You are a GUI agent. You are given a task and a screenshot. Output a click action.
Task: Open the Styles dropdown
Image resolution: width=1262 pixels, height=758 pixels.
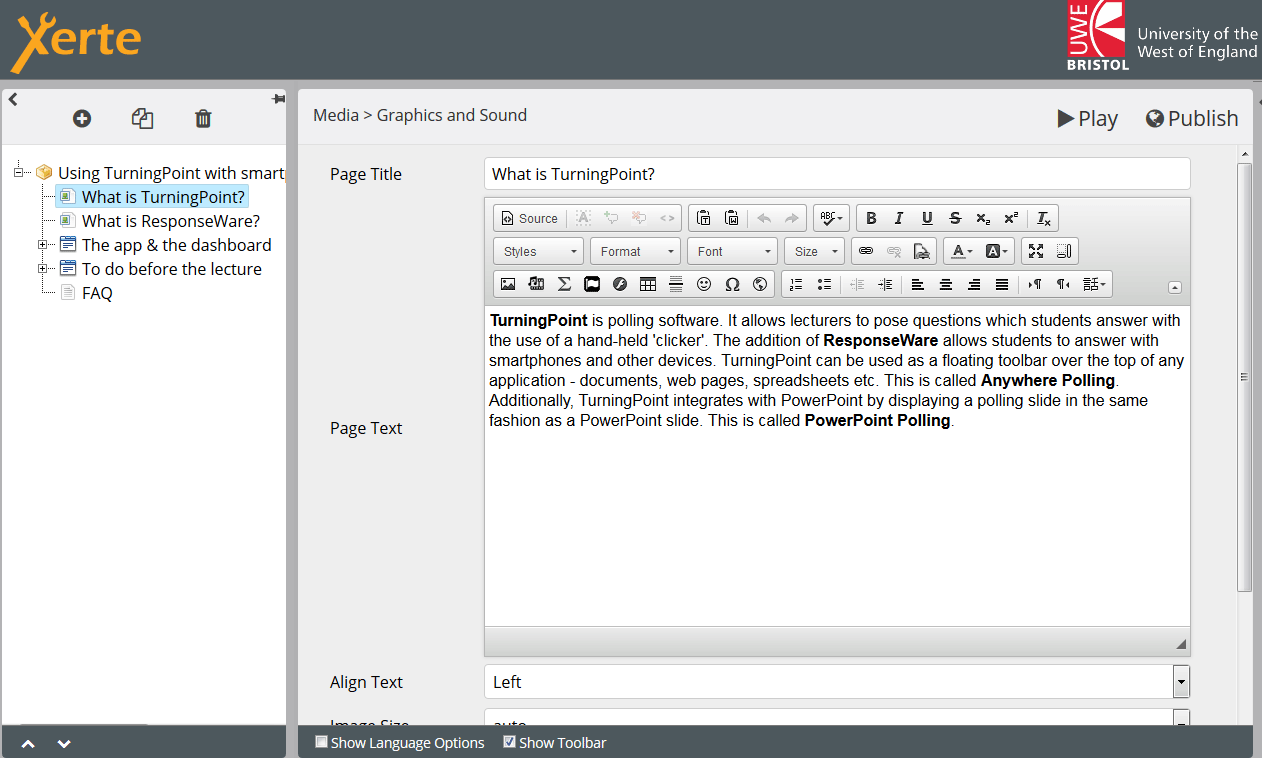click(x=539, y=251)
